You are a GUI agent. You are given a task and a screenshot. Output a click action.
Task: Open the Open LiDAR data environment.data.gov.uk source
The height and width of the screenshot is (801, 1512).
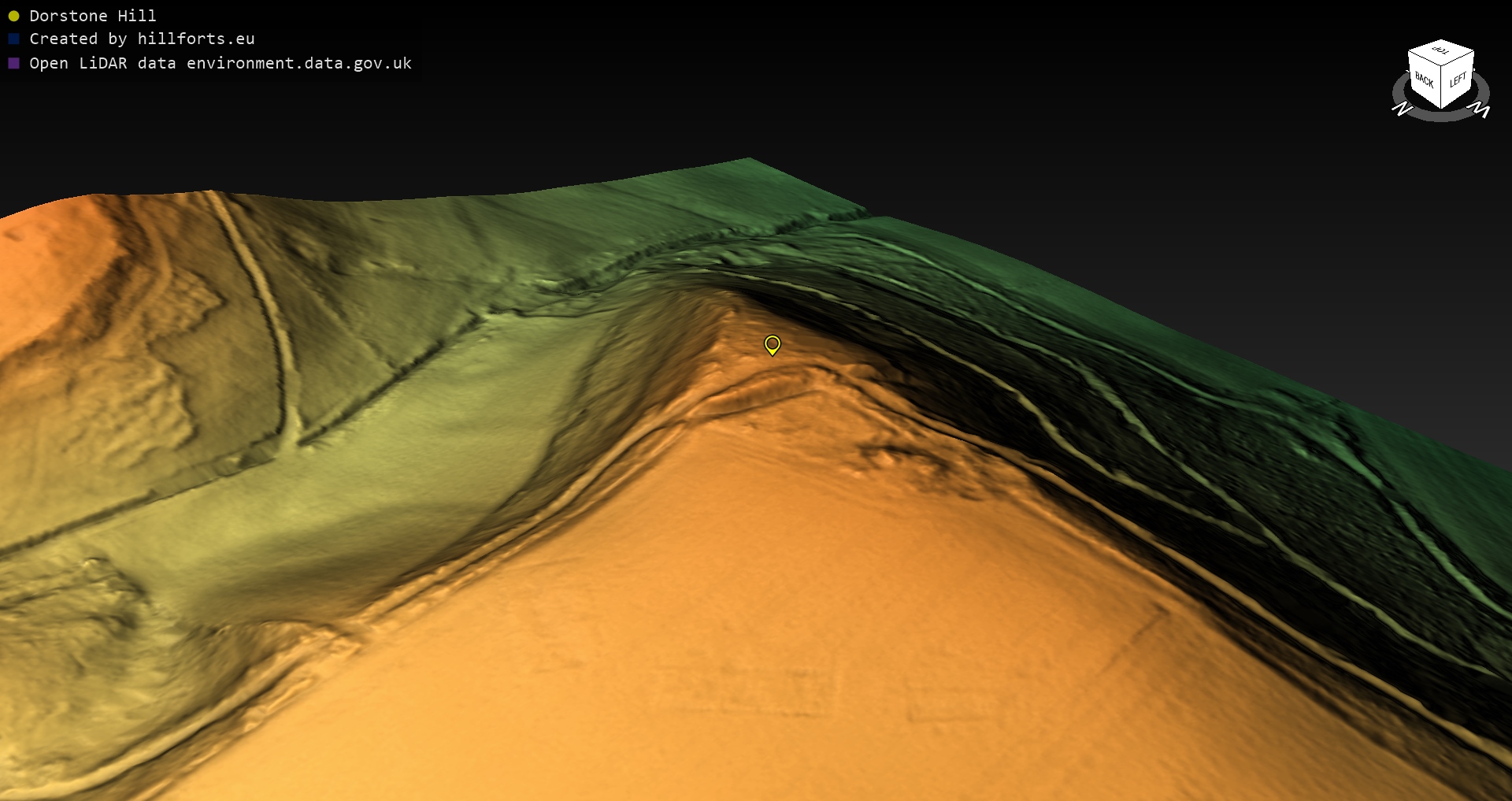coord(220,63)
